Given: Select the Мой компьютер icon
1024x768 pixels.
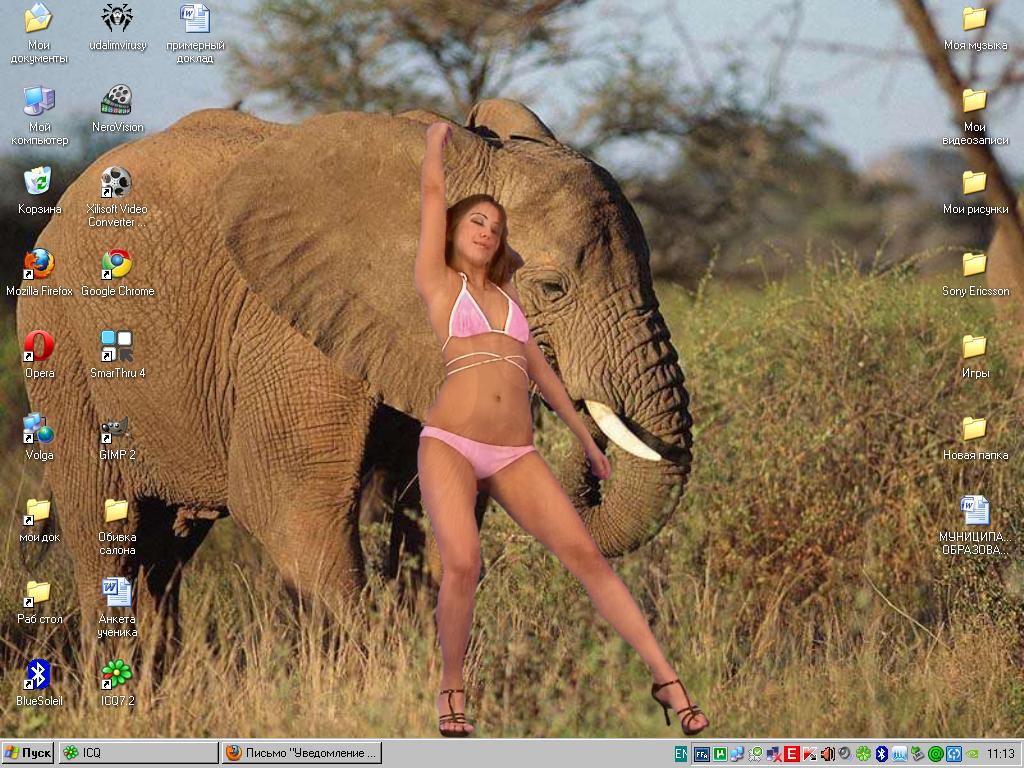Looking at the screenshot, I should click(39, 101).
